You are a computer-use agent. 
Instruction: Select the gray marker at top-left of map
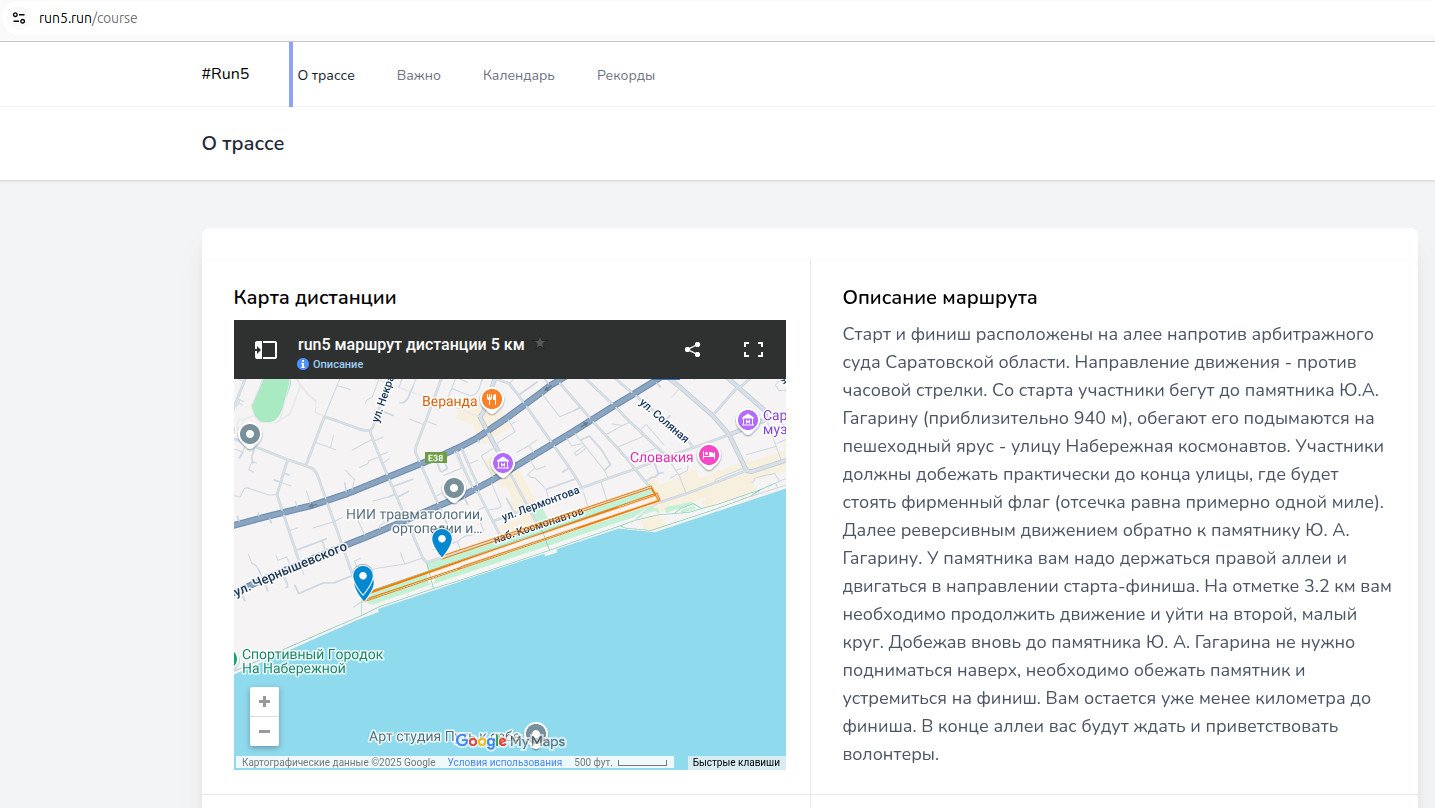click(250, 434)
